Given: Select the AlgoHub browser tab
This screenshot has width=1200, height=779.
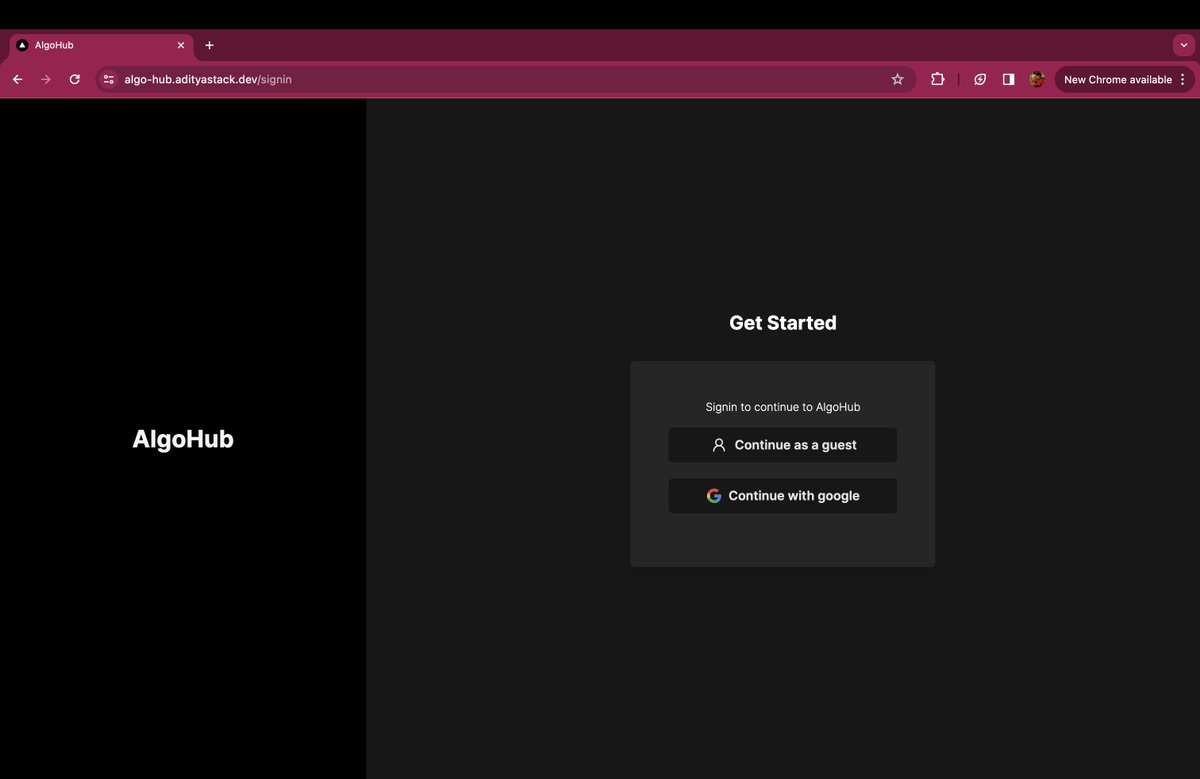Looking at the screenshot, I should pyautogui.click(x=100, y=45).
